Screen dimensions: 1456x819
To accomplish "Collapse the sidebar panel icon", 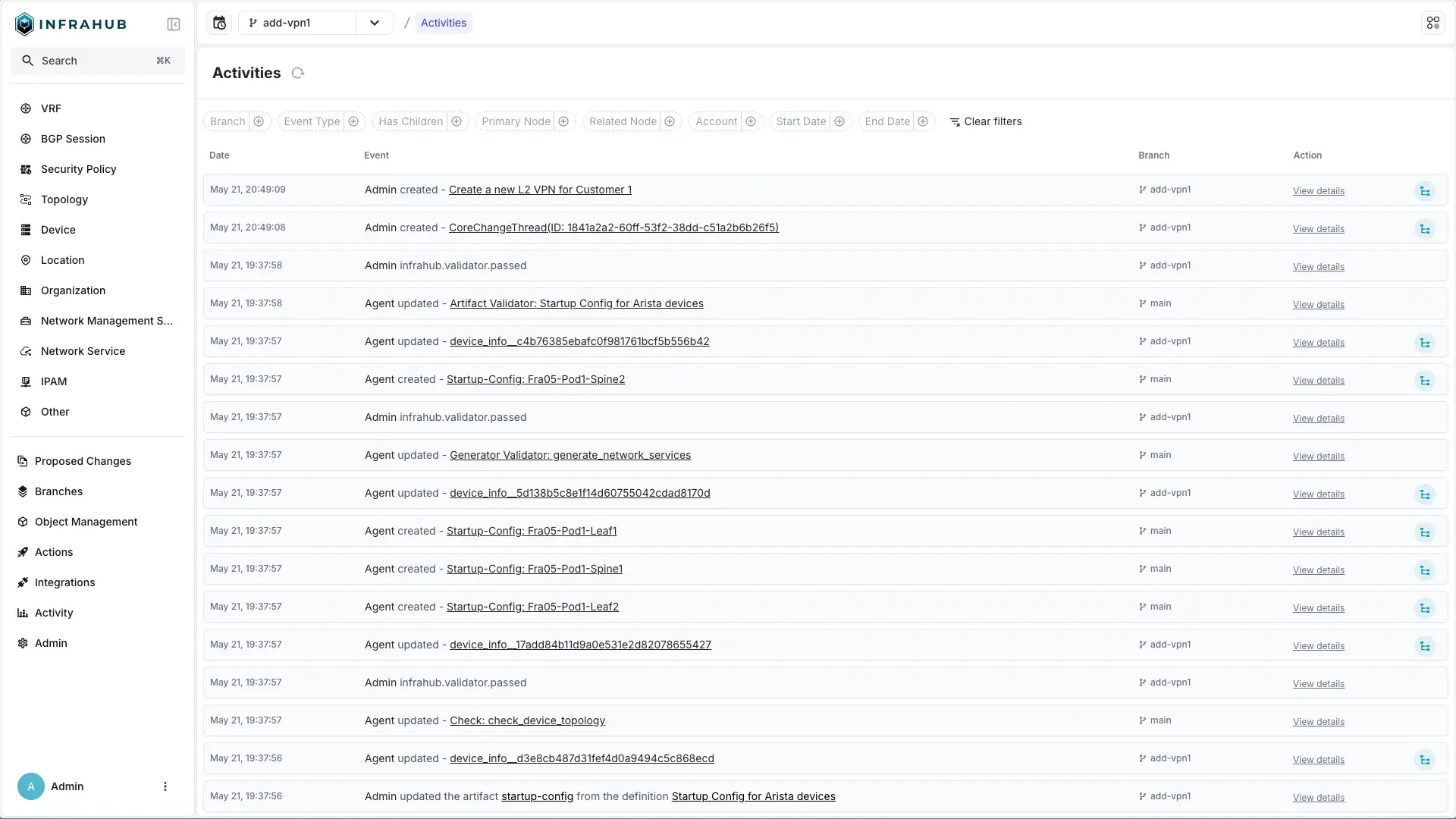I will coord(174,24).
